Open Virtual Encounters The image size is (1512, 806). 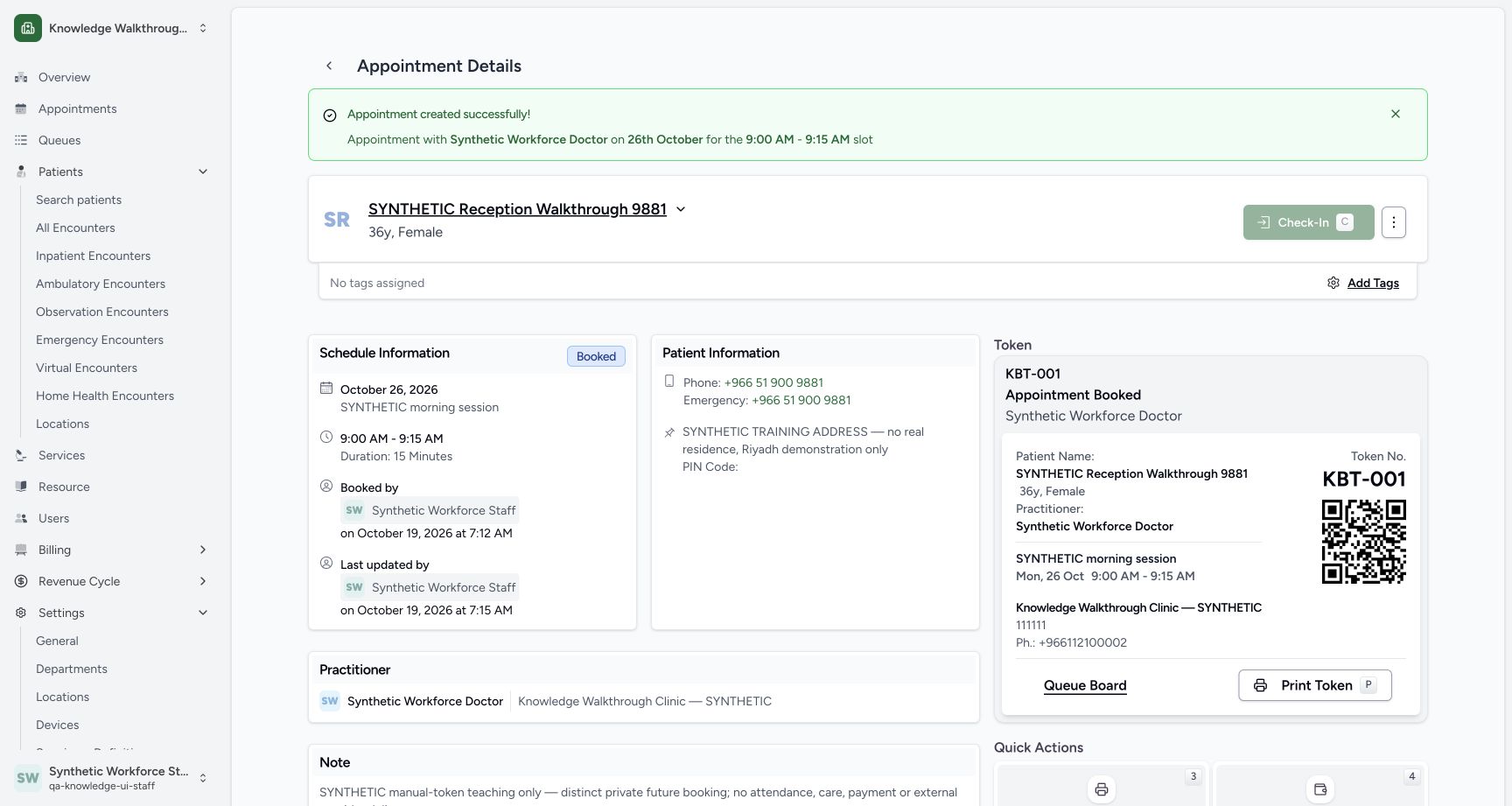[x=87, y=368]
